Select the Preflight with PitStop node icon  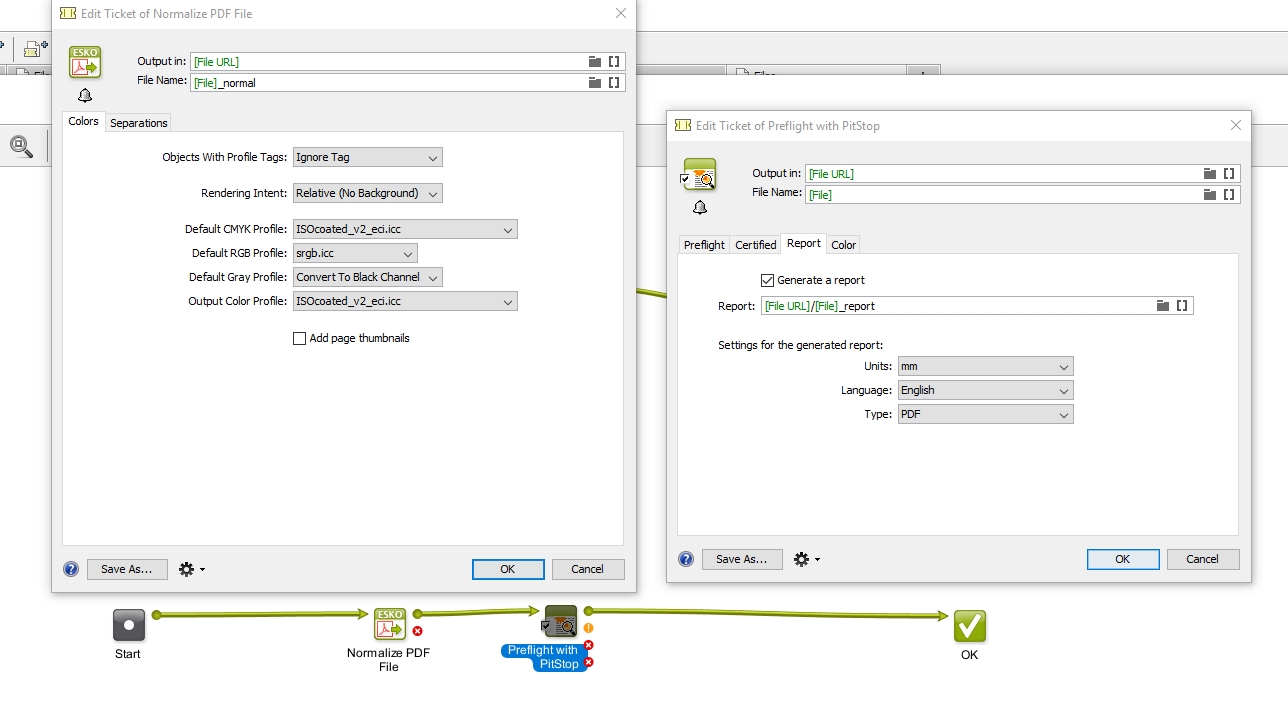pyautogui.click(x=561, y=621)
